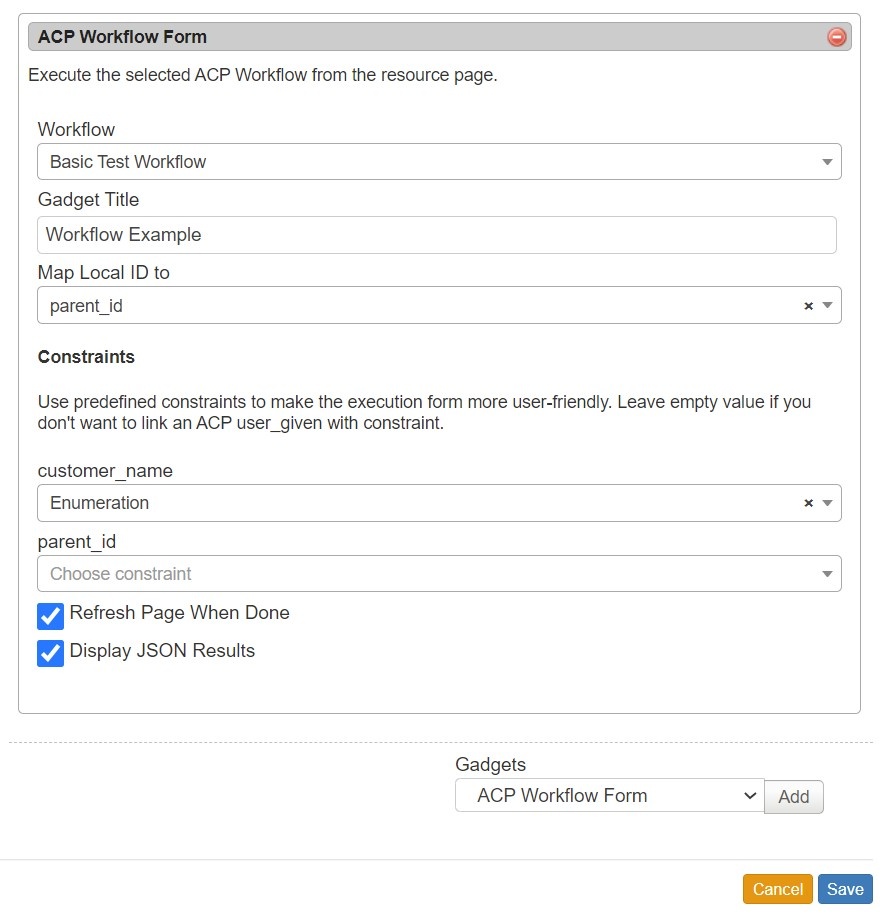Click the Map Local ID dropdown arrow
This screenshot has height=919, width=888.
coord(827,306)
